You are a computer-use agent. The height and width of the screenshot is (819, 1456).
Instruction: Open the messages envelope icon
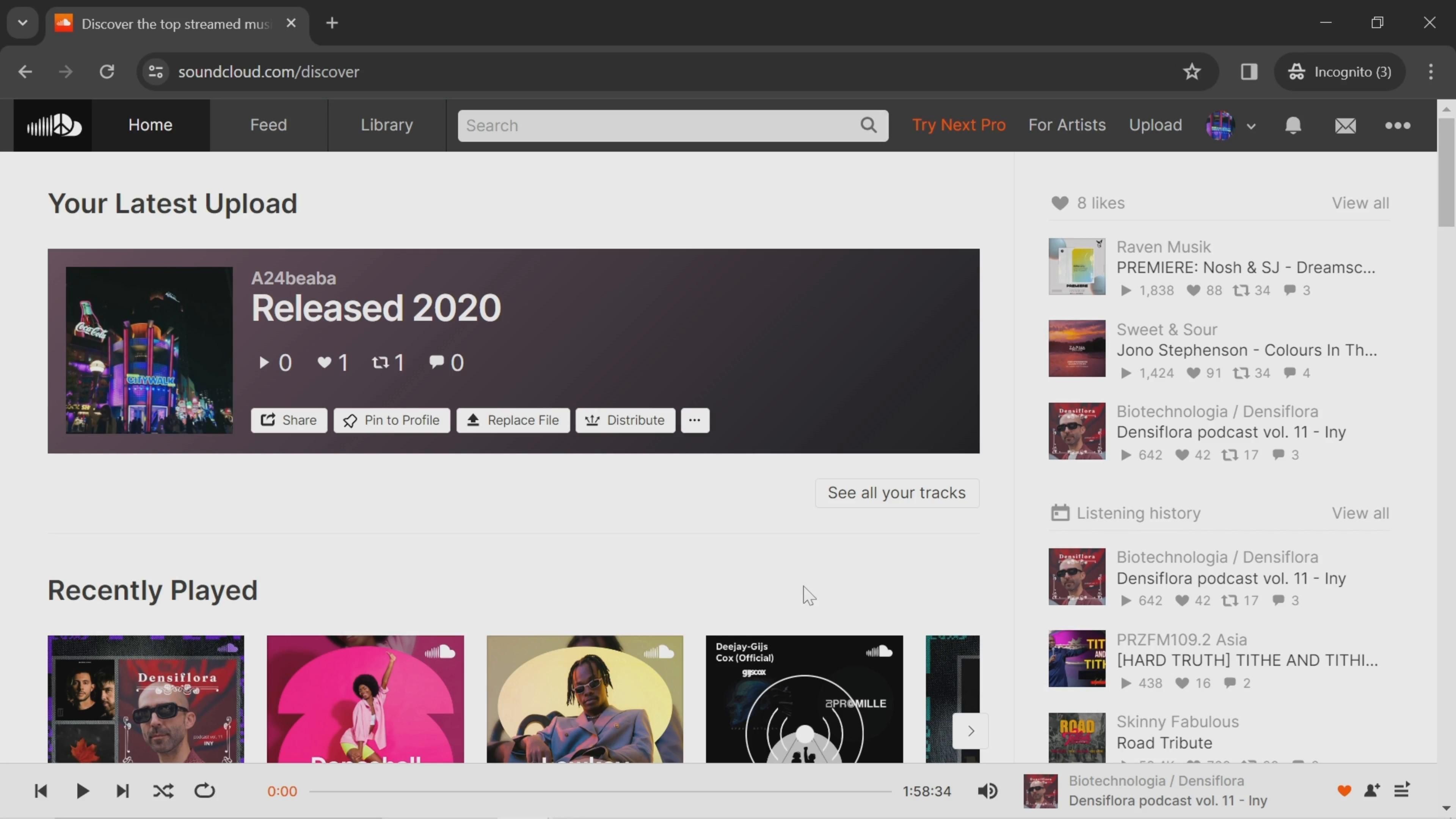click(1345, 125)
